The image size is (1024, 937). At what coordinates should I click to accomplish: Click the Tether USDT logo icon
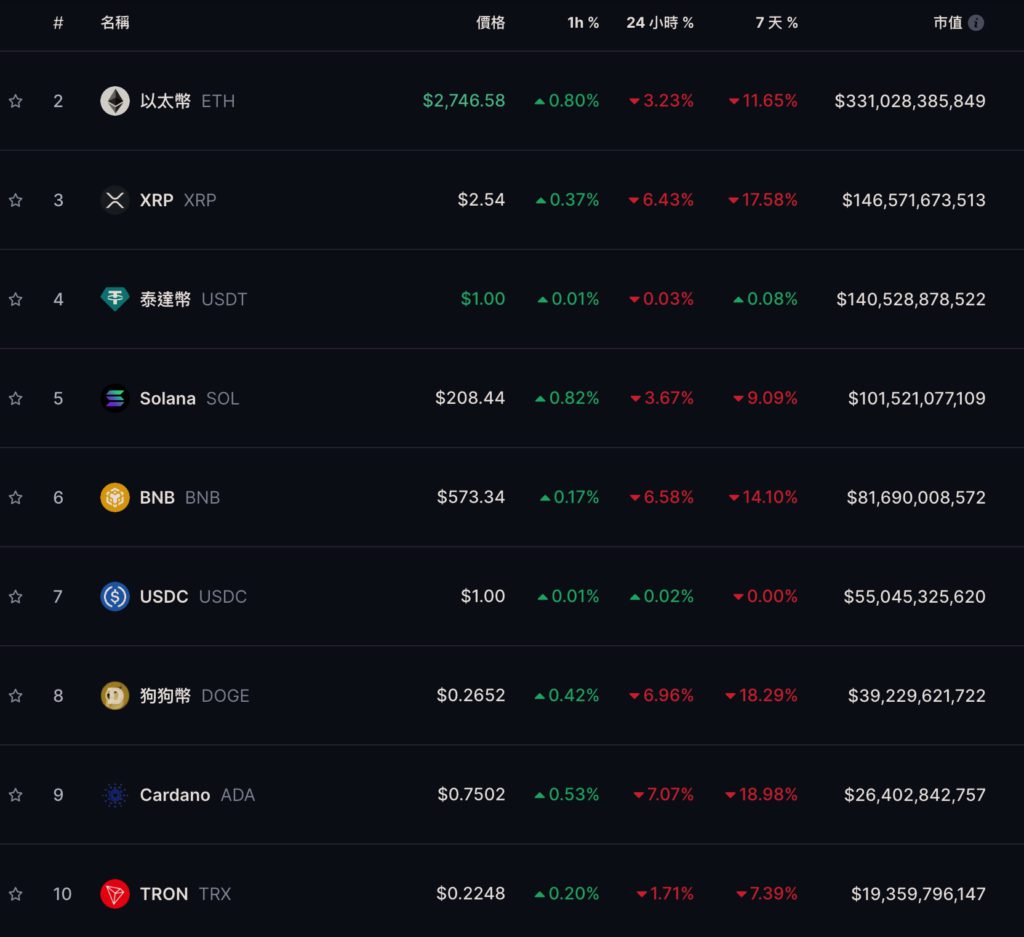click(x=115, y=299)
